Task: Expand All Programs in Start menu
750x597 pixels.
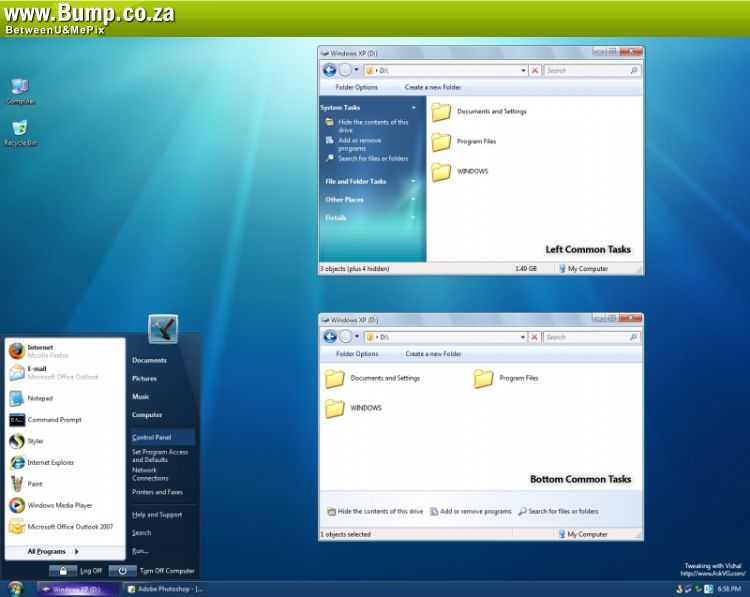Action: pyautogui.click(x=52, y=551)
